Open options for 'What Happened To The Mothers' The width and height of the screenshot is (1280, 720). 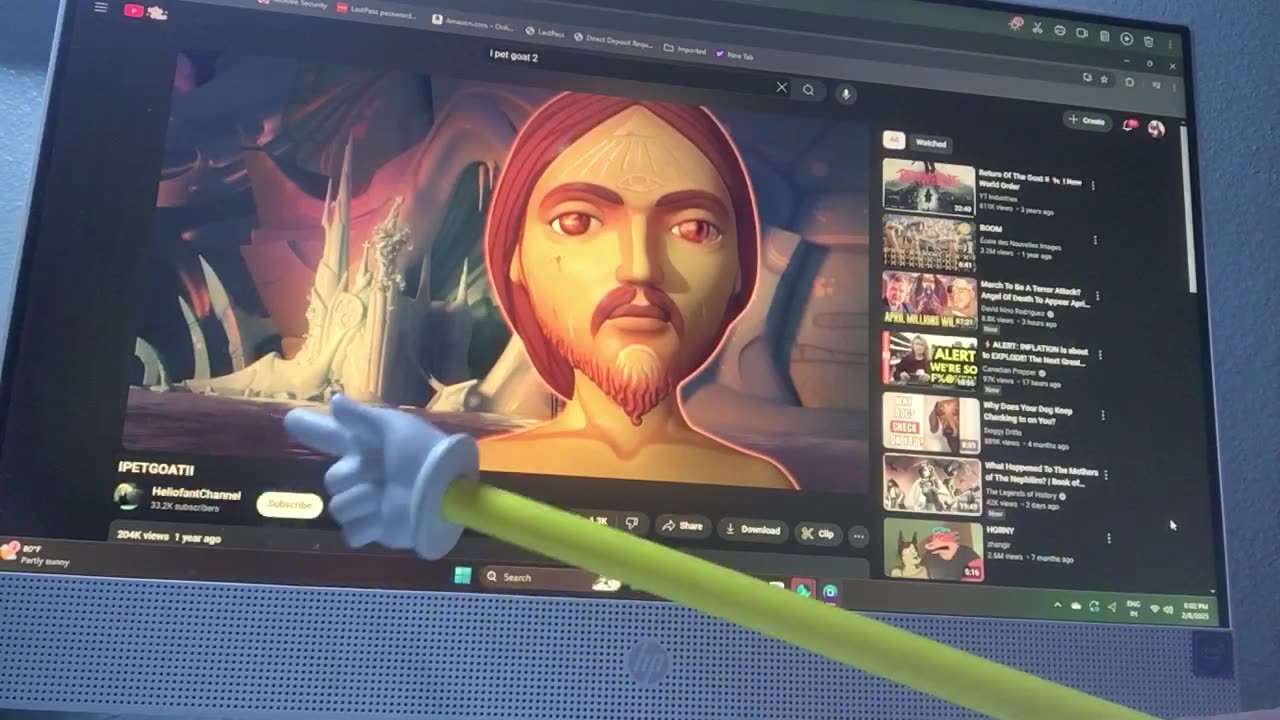coord(1106,476)
